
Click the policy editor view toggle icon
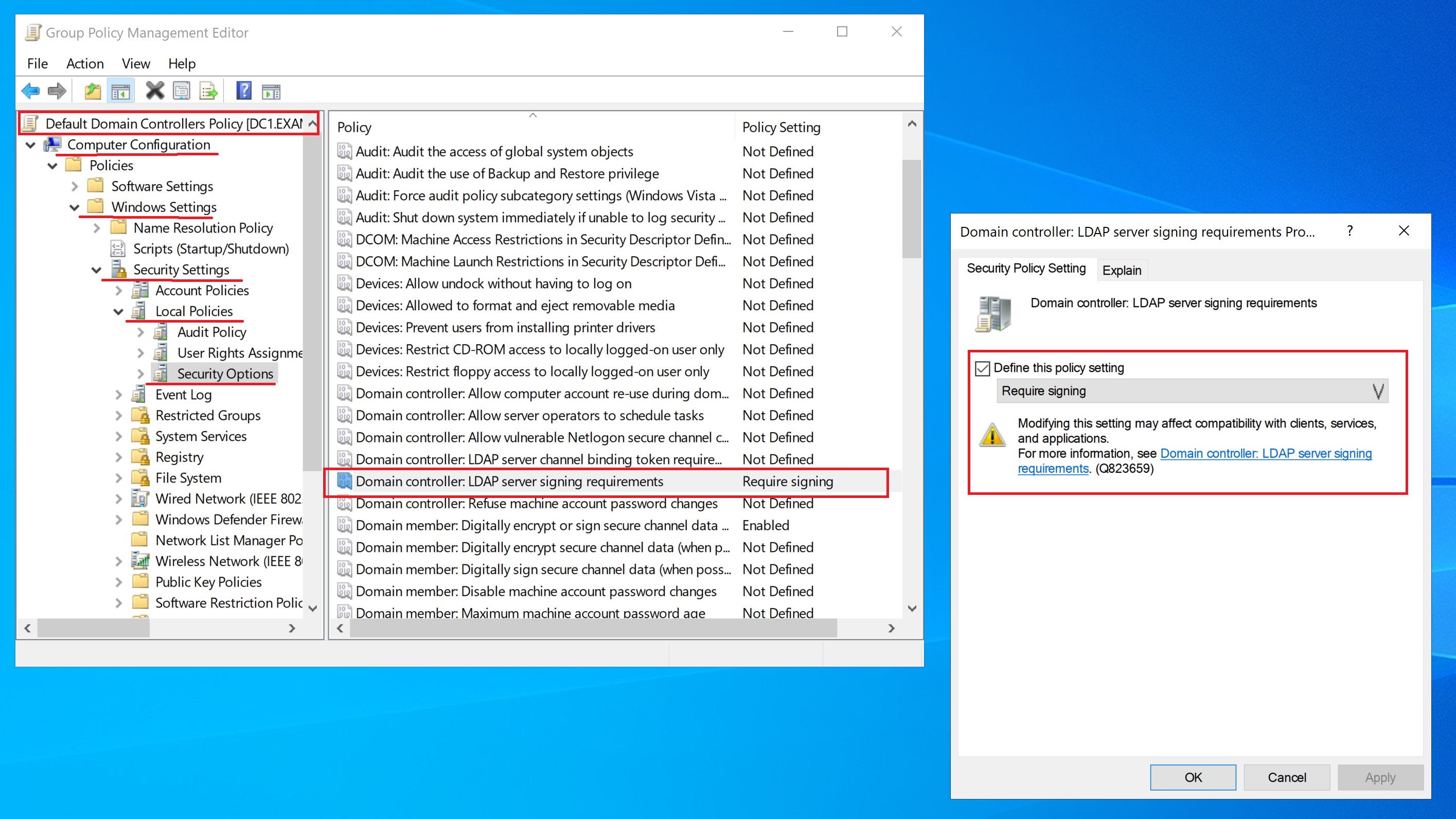point(120,91)
